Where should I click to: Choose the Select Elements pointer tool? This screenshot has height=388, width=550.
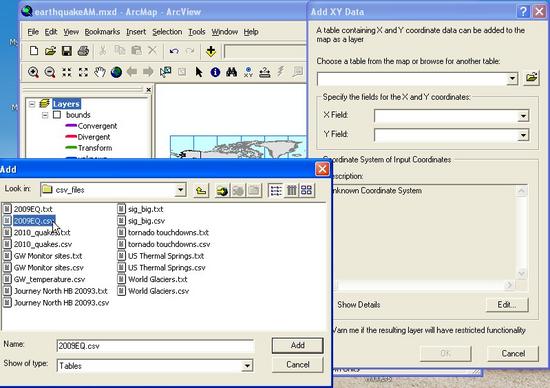pyautogui.click(x=199, y=72)
